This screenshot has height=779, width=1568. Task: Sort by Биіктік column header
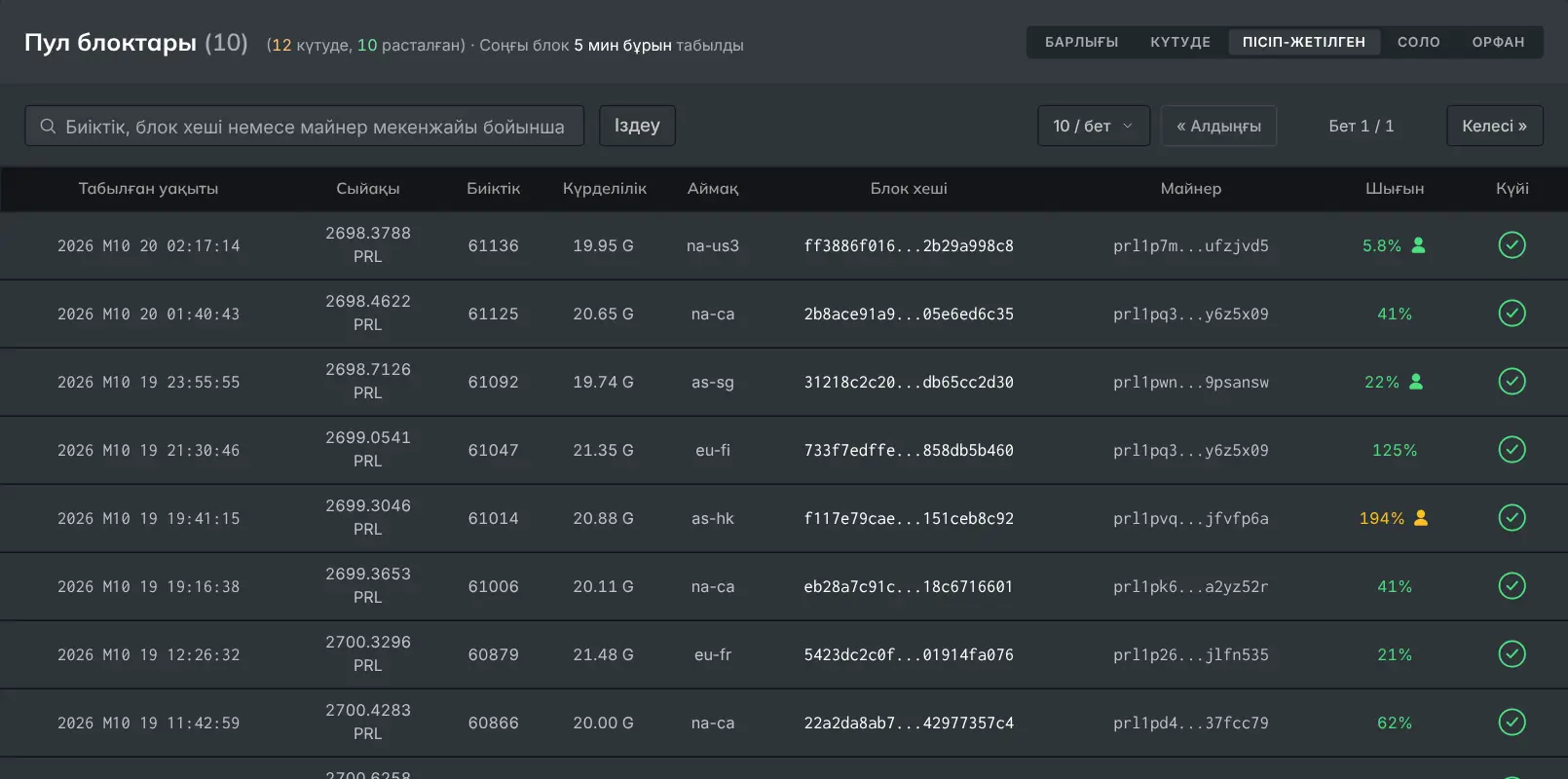click(x=494, y=189)
